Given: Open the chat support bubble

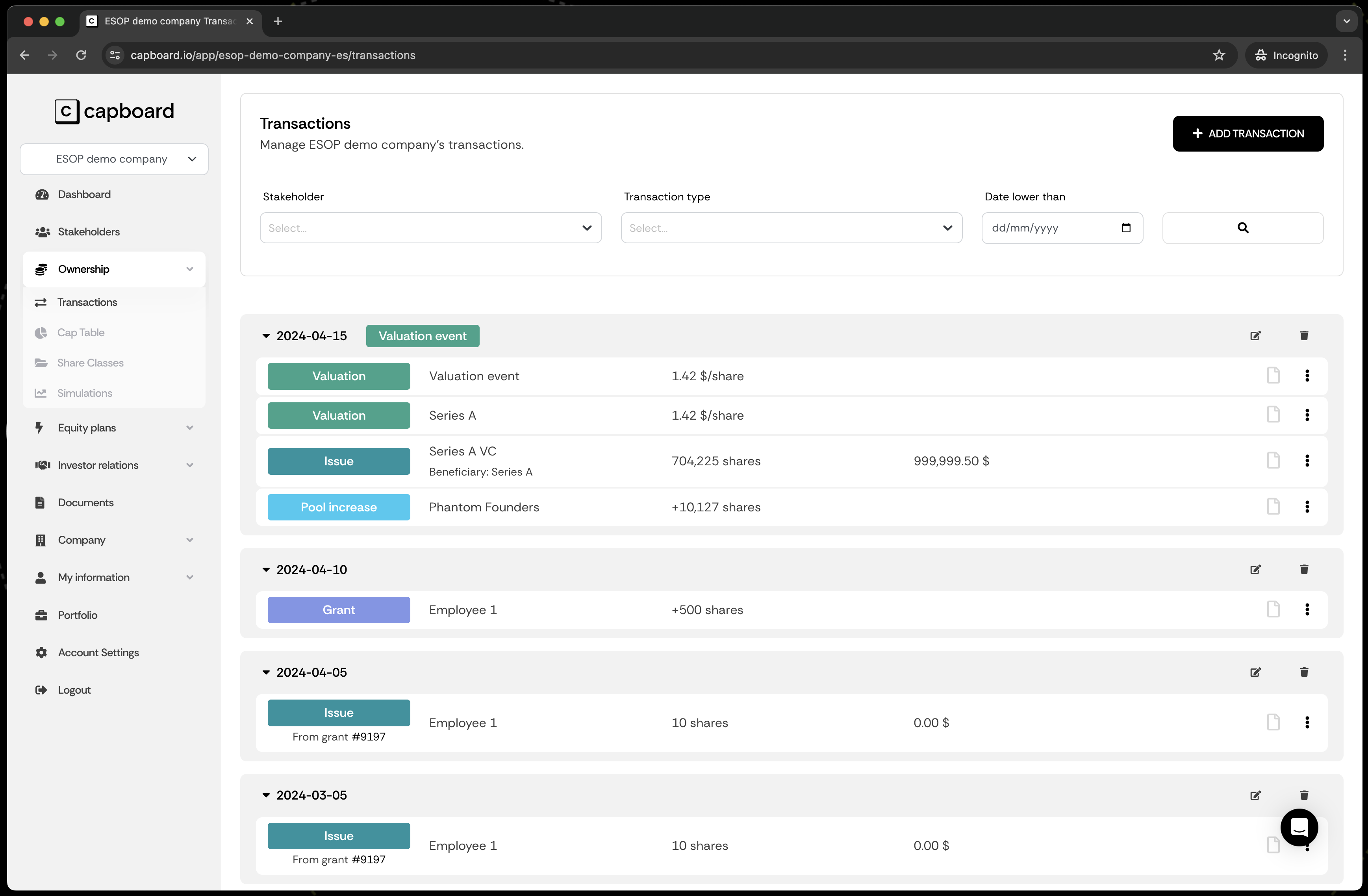Looking at the screenshot, I should point(1299,827).
